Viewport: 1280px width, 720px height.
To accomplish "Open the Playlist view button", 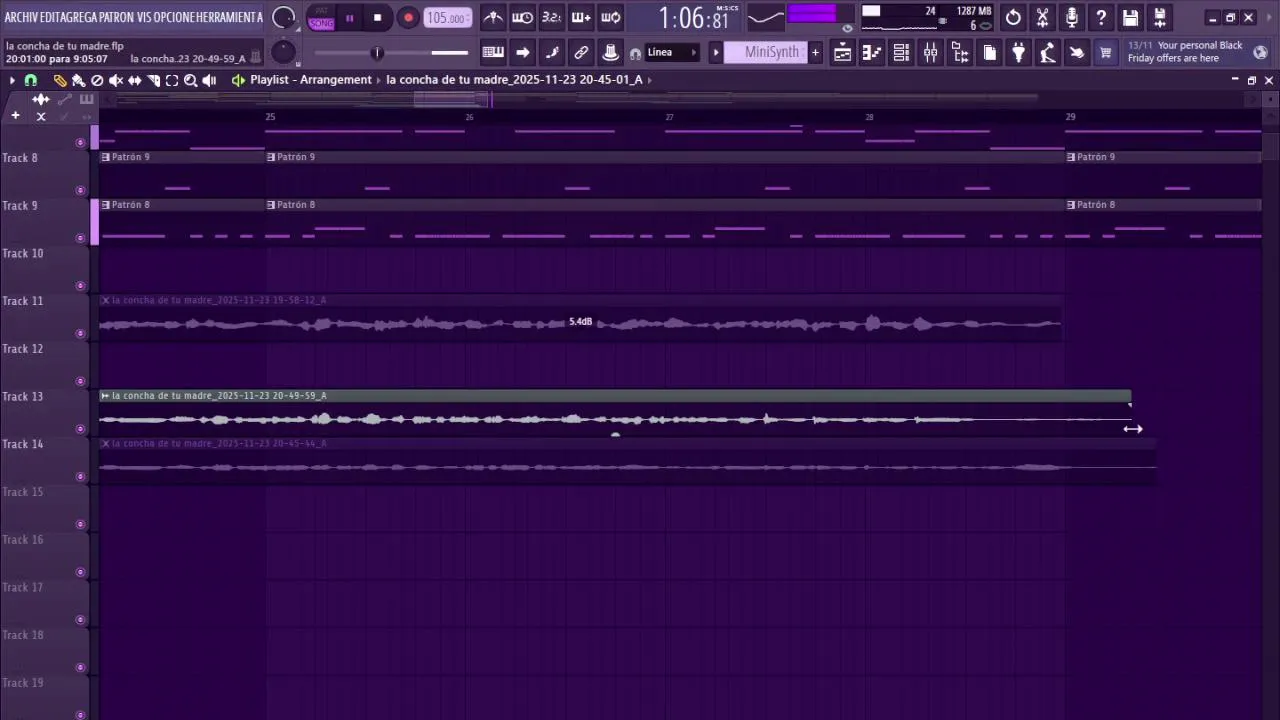I will [843, 53].
